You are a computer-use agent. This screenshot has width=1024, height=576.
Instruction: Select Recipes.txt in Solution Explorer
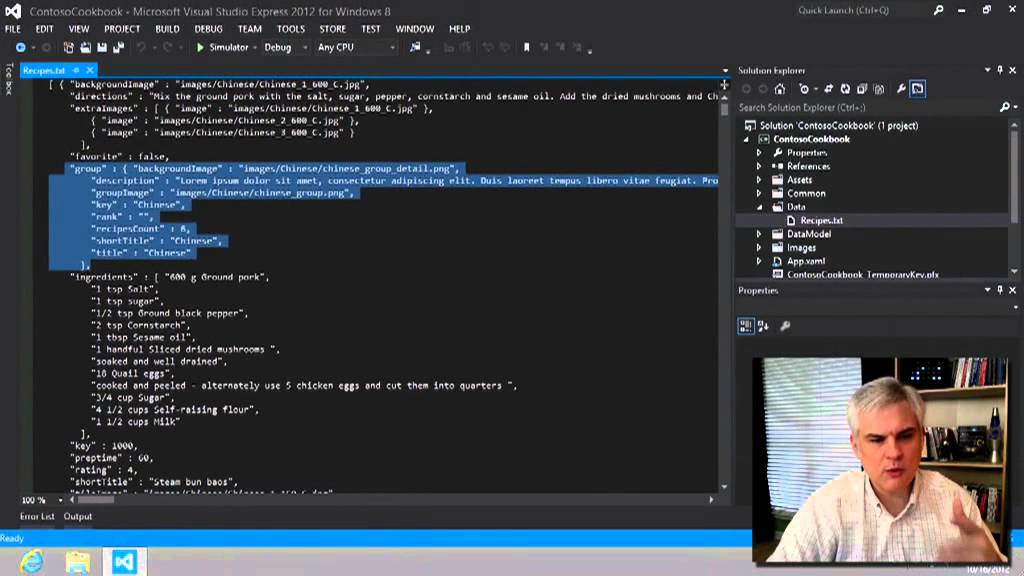click(x=822, y=221)
